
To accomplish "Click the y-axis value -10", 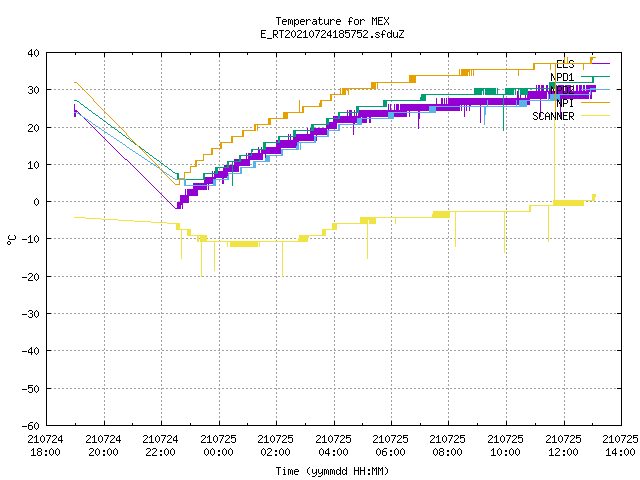I will click(x=31, y=239).
